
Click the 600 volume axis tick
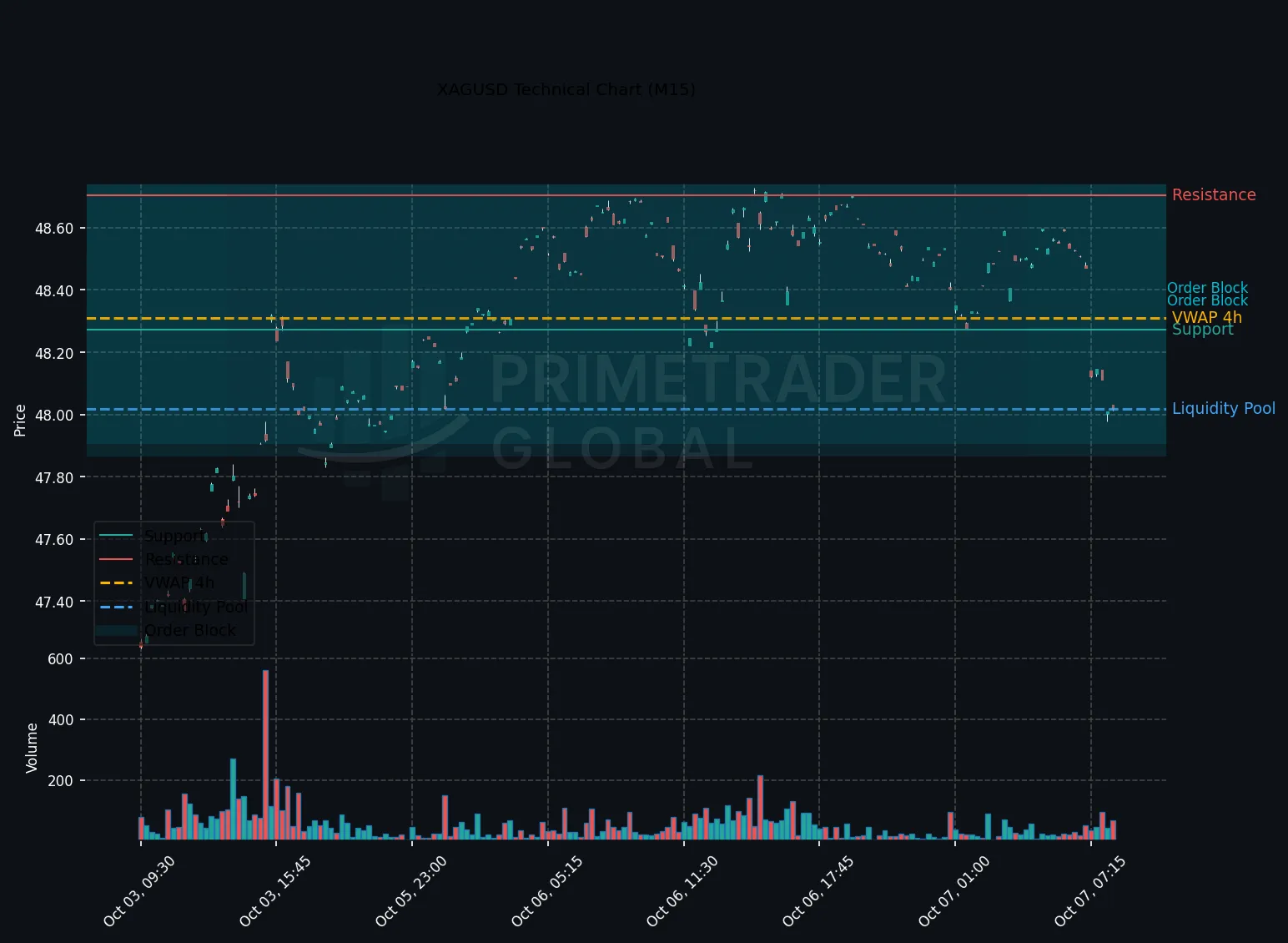click(61, 658)
